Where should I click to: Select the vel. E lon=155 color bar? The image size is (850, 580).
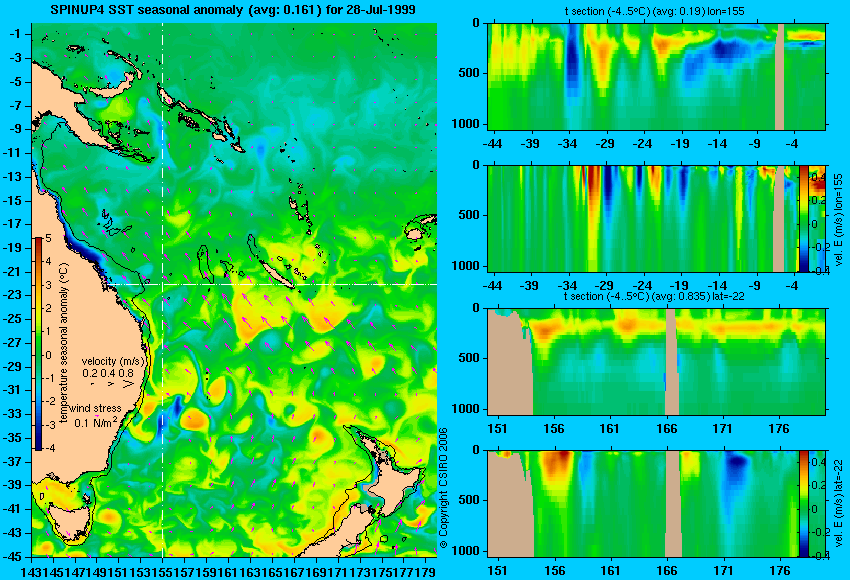tap(803, 218)
